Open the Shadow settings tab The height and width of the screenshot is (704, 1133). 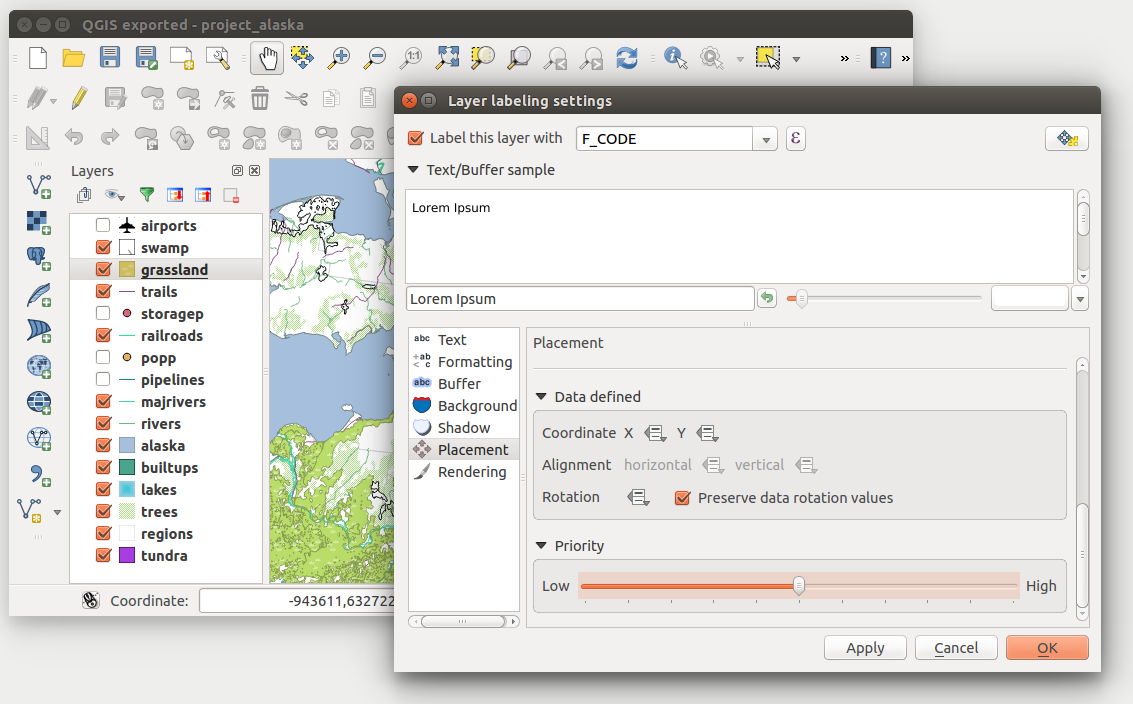[x=463, y=428]
